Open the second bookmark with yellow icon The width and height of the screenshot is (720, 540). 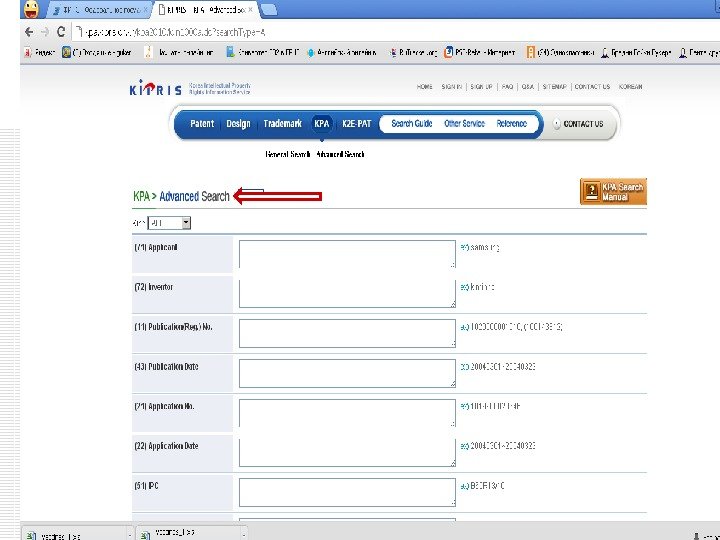pyautogui.click(x=97, y=53)
